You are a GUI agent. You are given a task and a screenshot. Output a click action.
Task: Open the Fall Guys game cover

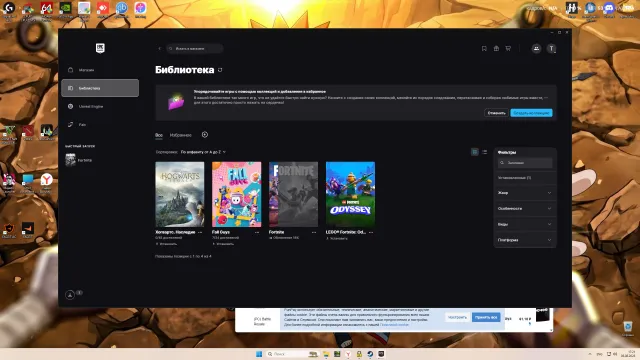point(236,194)
